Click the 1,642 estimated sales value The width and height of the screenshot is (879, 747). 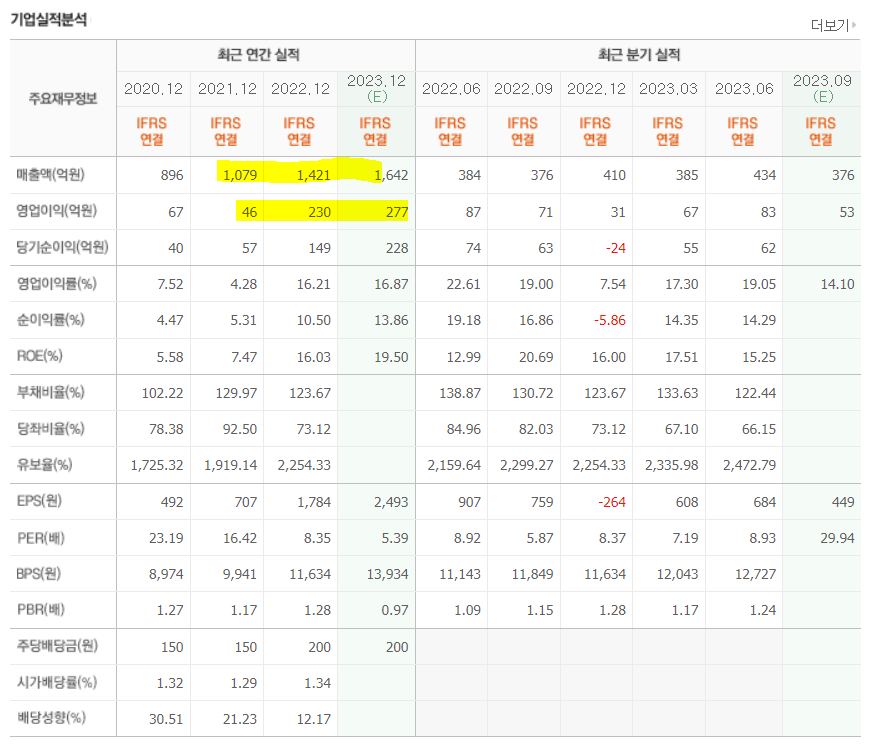[x=391, y=175]
